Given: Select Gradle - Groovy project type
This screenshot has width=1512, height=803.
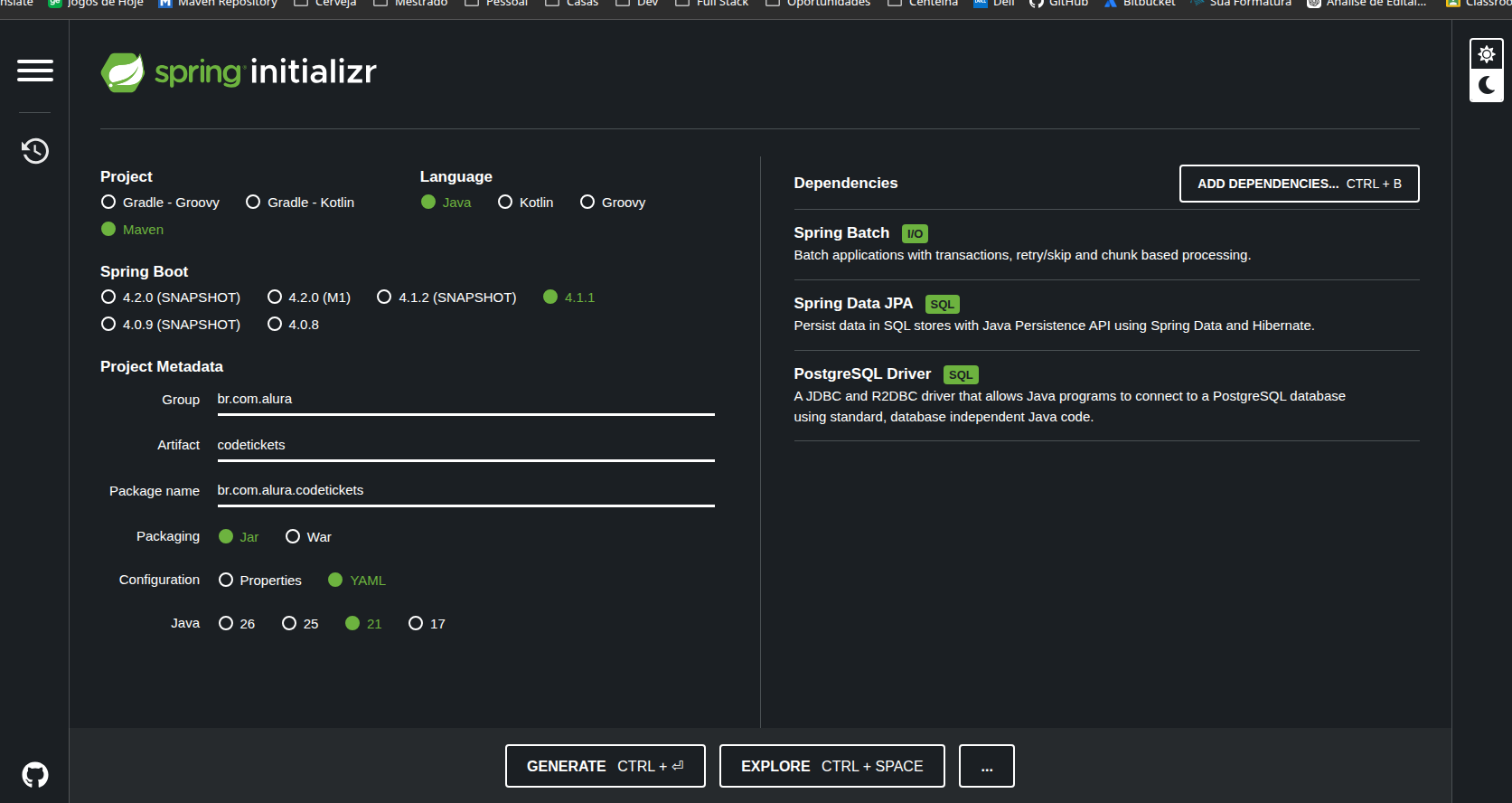Looking at the screenshot, I should [x=161, y=203].
